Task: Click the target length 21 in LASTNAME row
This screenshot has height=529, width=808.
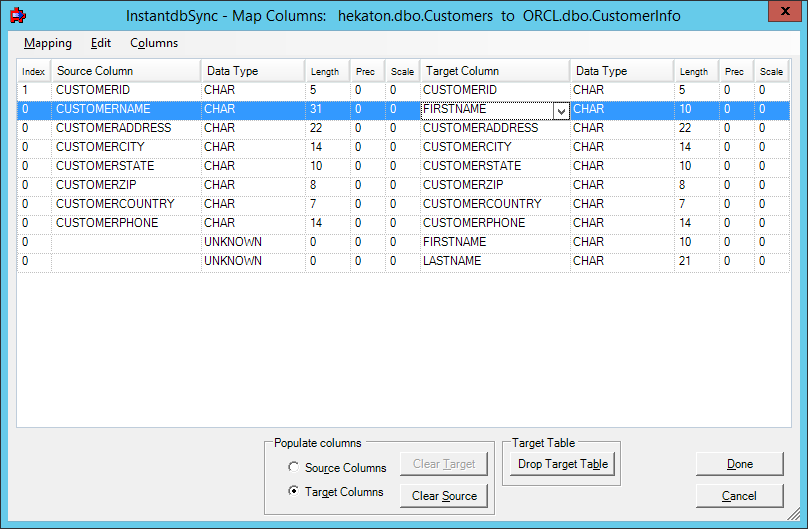Action: (x=697, y=261)
